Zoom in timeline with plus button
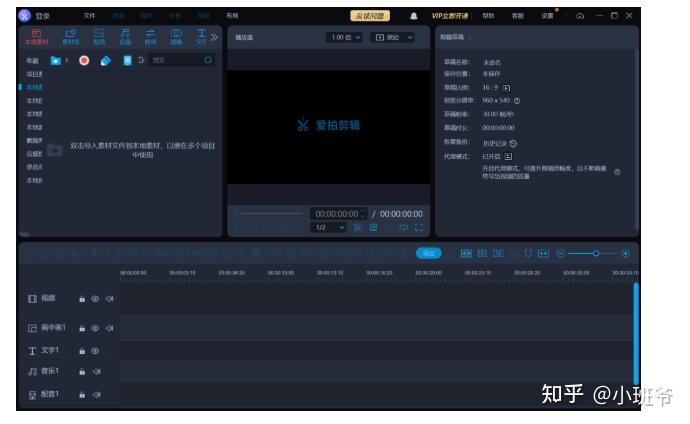690x424 pixels. click(625, 253)
